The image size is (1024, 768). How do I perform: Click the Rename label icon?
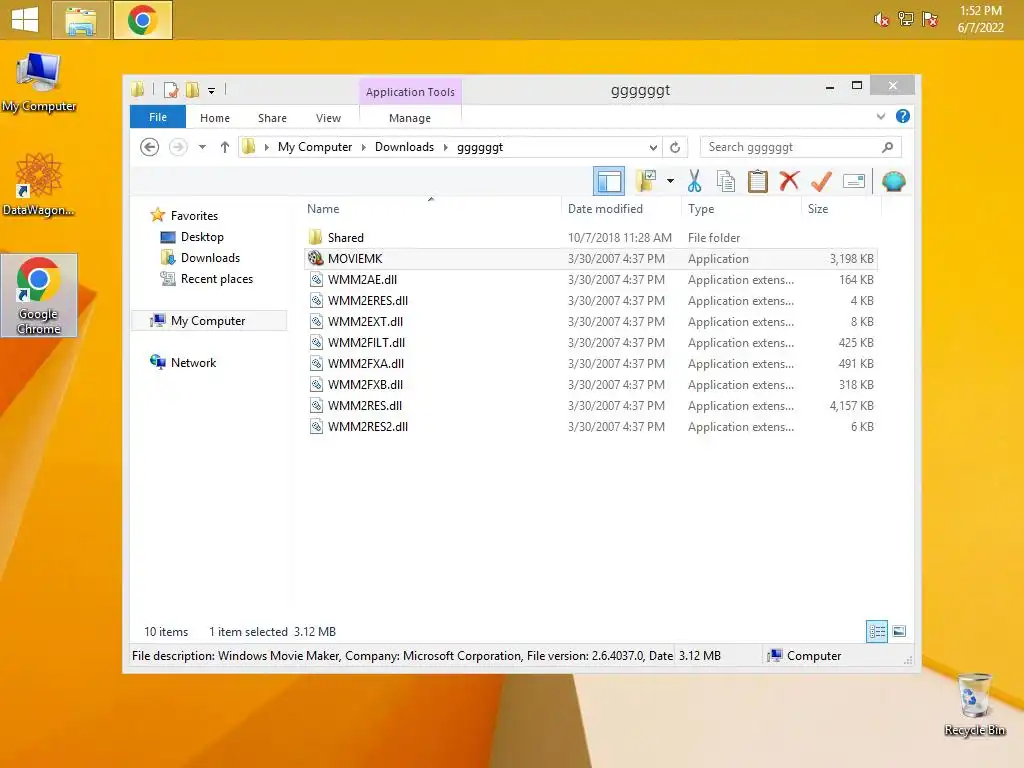(x=854, y=181)
